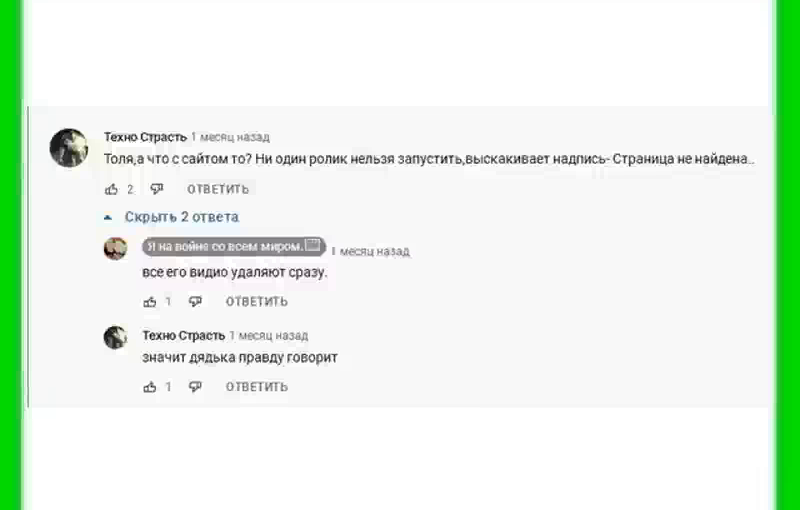Open channel name Техно Страсть on top comment

click(x=145, y=137)
